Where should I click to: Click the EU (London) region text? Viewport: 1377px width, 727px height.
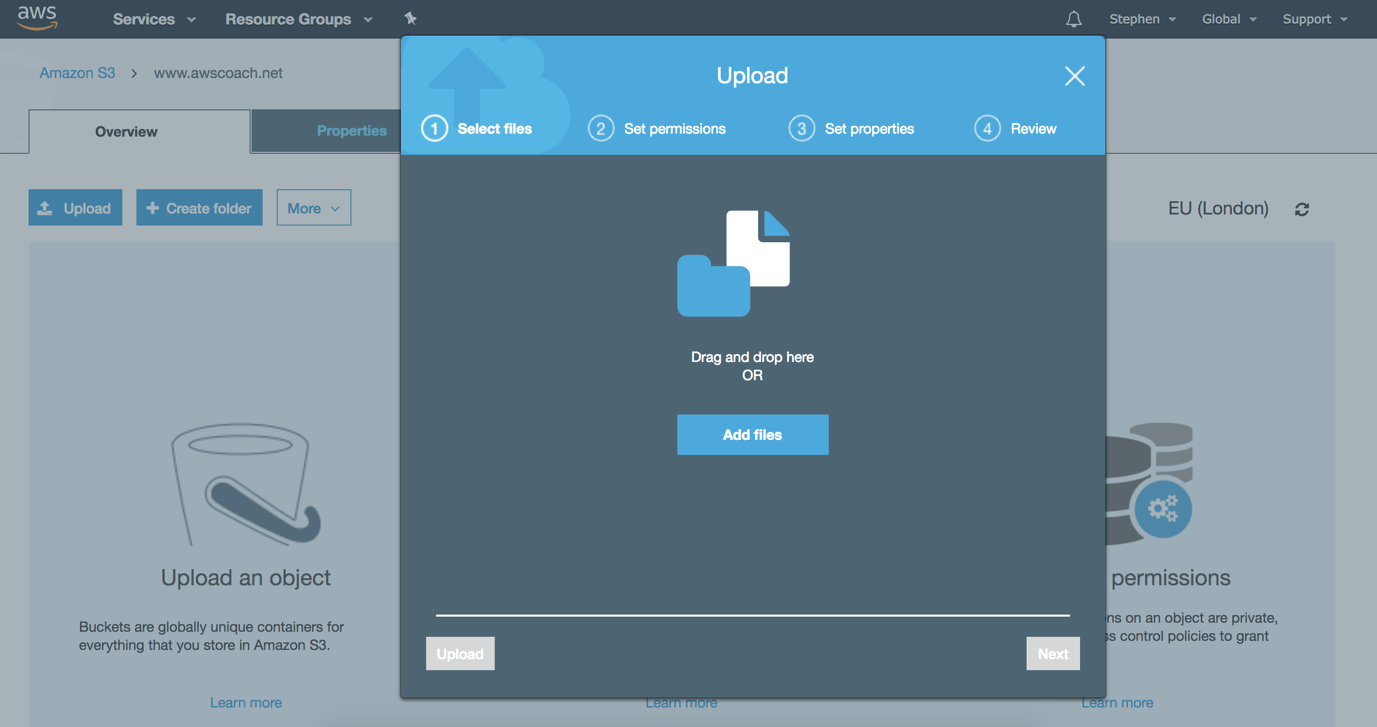click(x=1218, y=208)
